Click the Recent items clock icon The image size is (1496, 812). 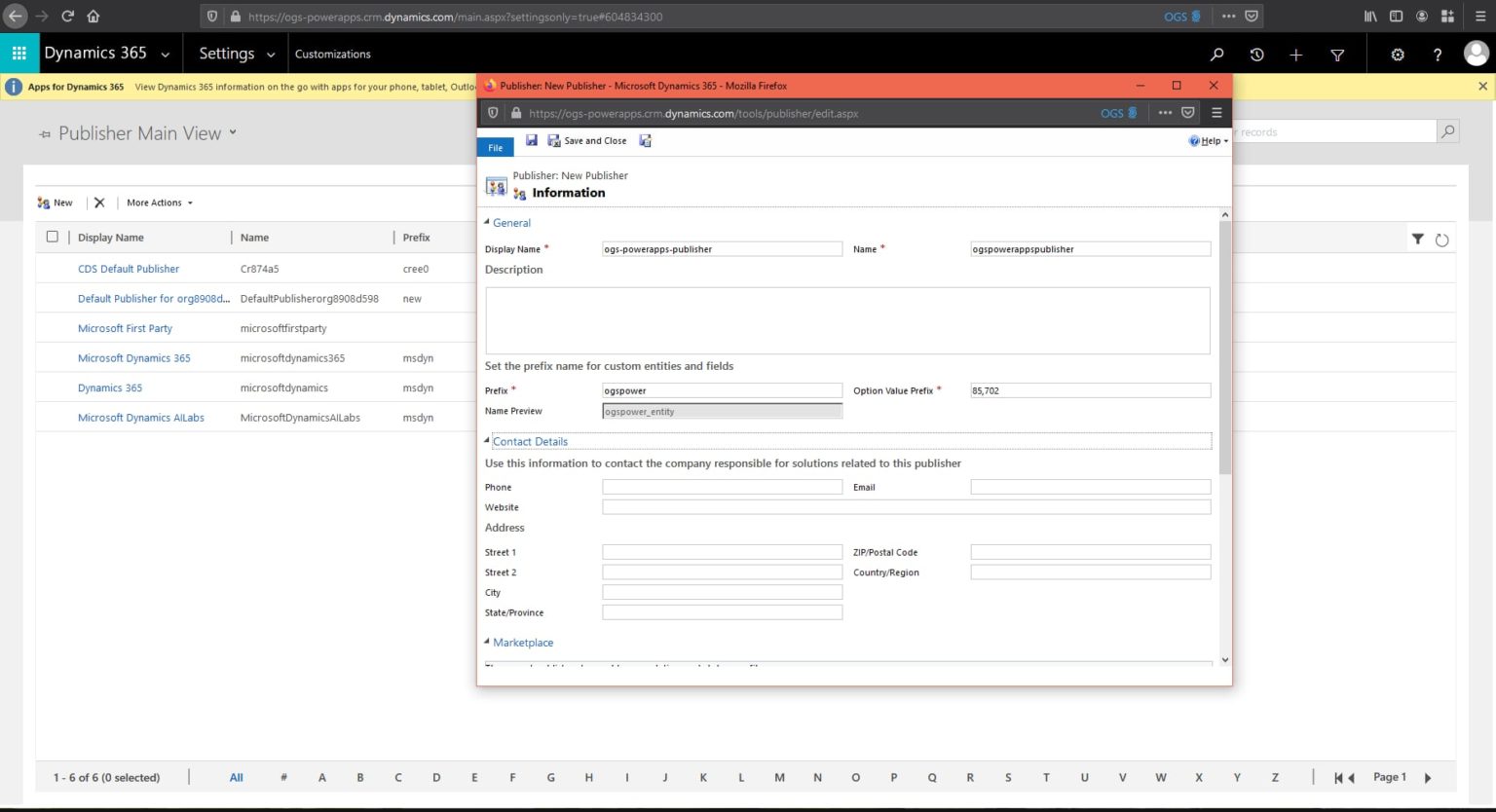pos(1256,55)
